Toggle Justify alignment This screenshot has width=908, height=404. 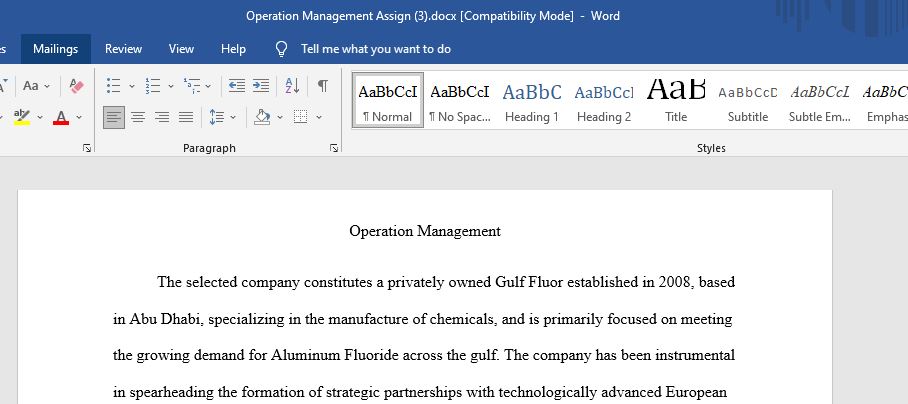pos(186,117)
